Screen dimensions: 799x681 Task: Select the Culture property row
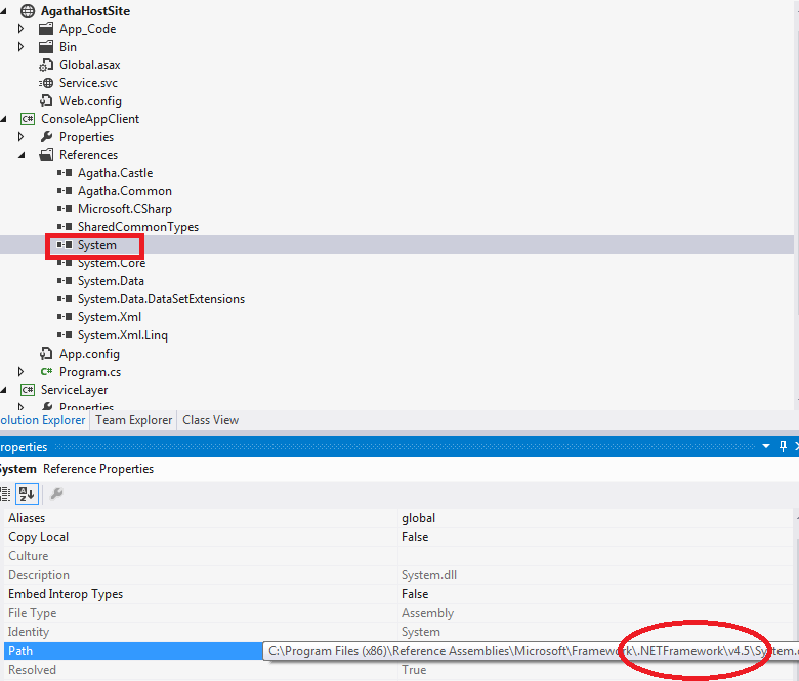[x=397, y=556]
